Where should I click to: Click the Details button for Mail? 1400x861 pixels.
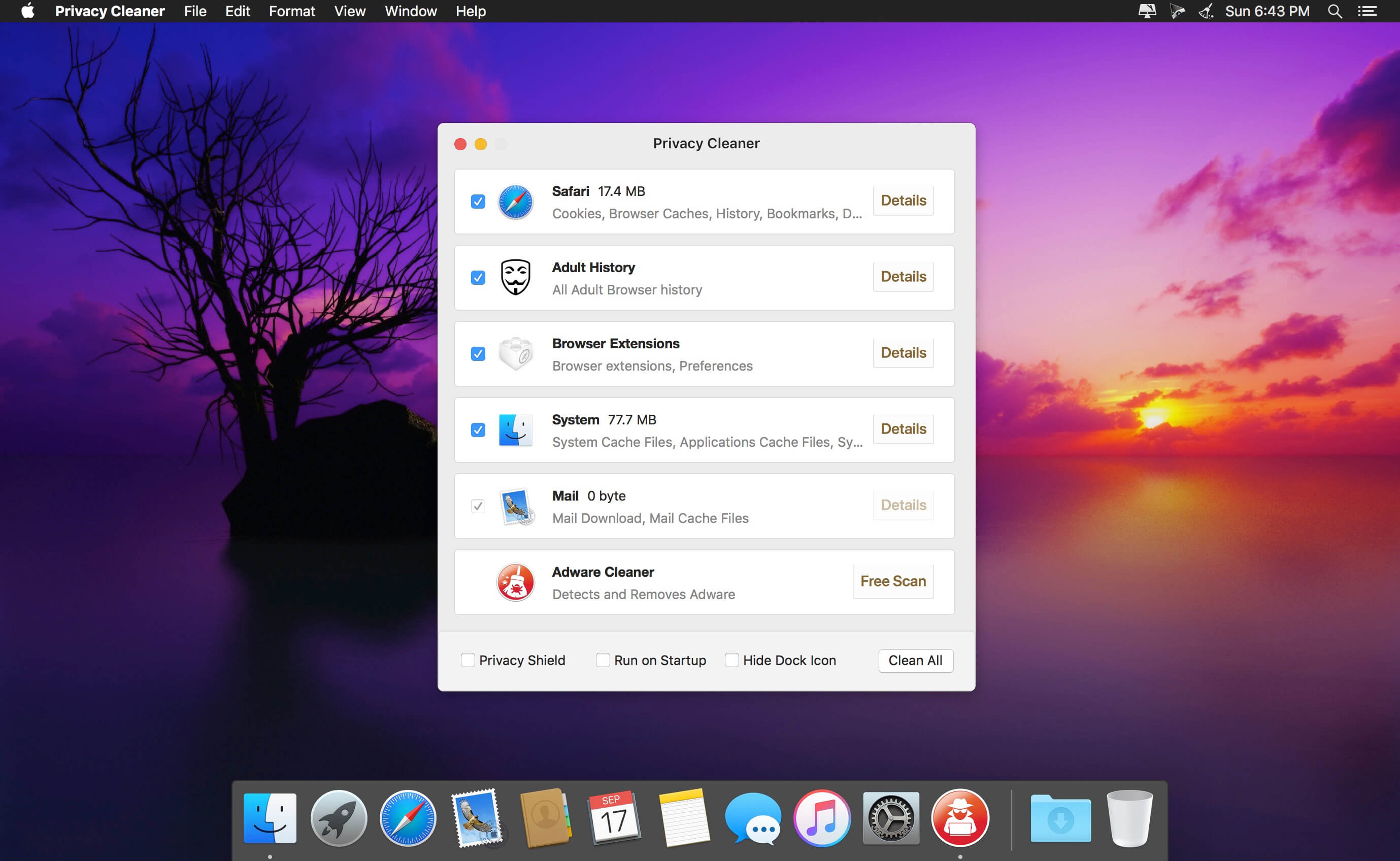point(903,505)
